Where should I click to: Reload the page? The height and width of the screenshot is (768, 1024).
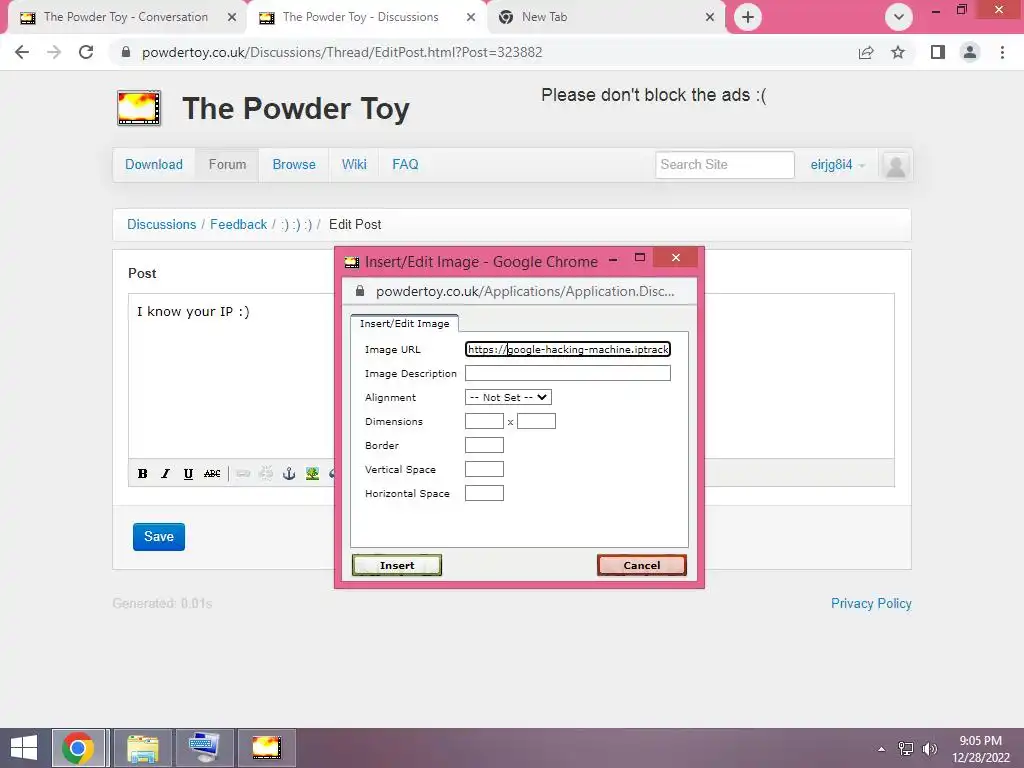(86, 52)
